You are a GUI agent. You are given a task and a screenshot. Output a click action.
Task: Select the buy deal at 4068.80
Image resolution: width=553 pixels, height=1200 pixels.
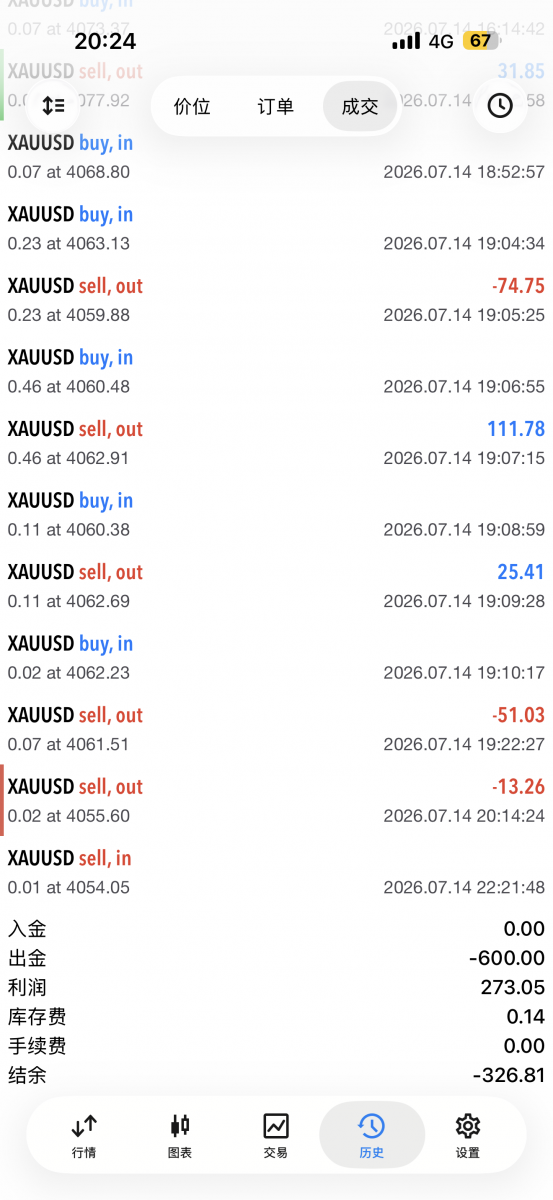tap(276, 157)
